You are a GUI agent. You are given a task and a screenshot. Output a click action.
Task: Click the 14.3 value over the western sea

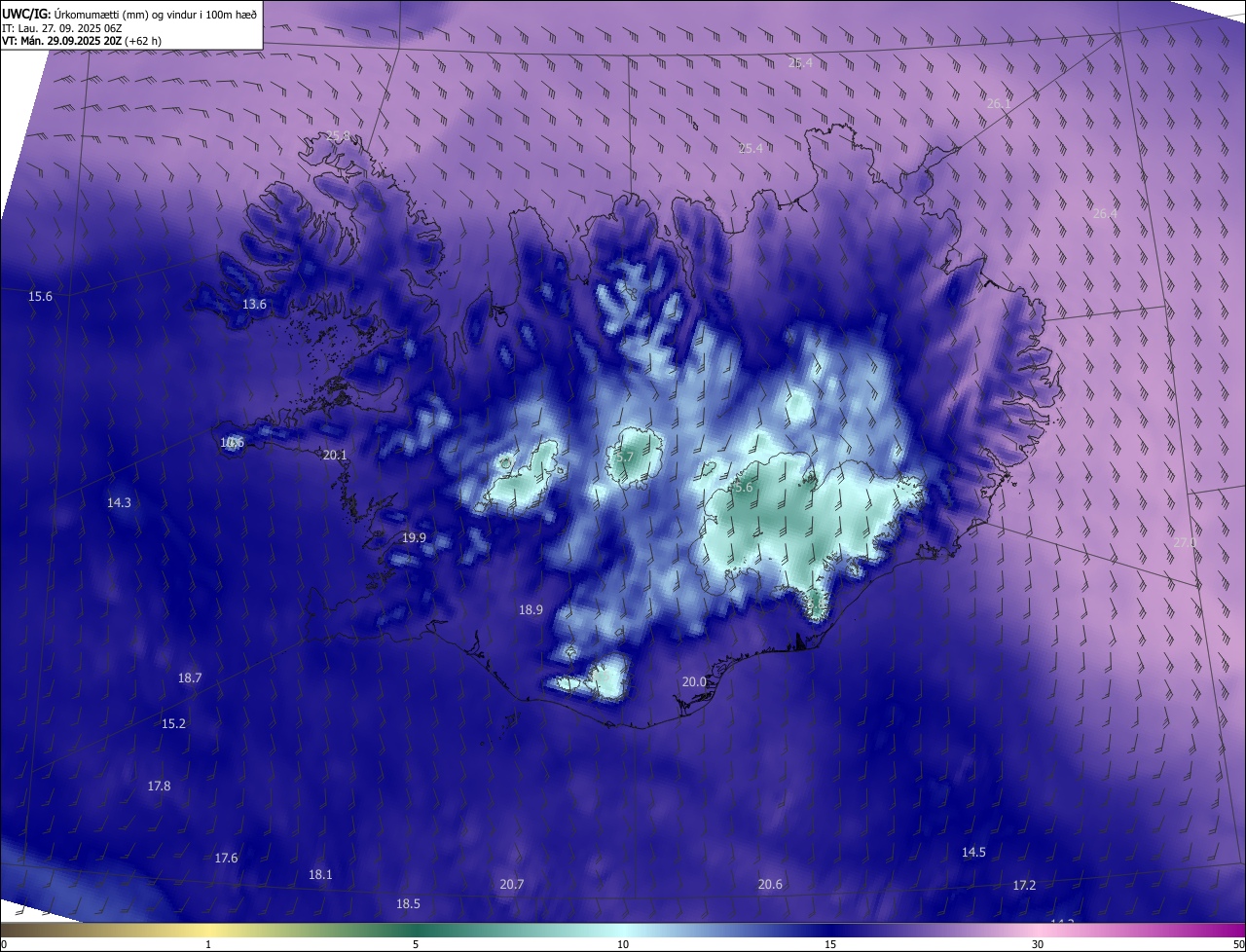(x=119, y=502)
